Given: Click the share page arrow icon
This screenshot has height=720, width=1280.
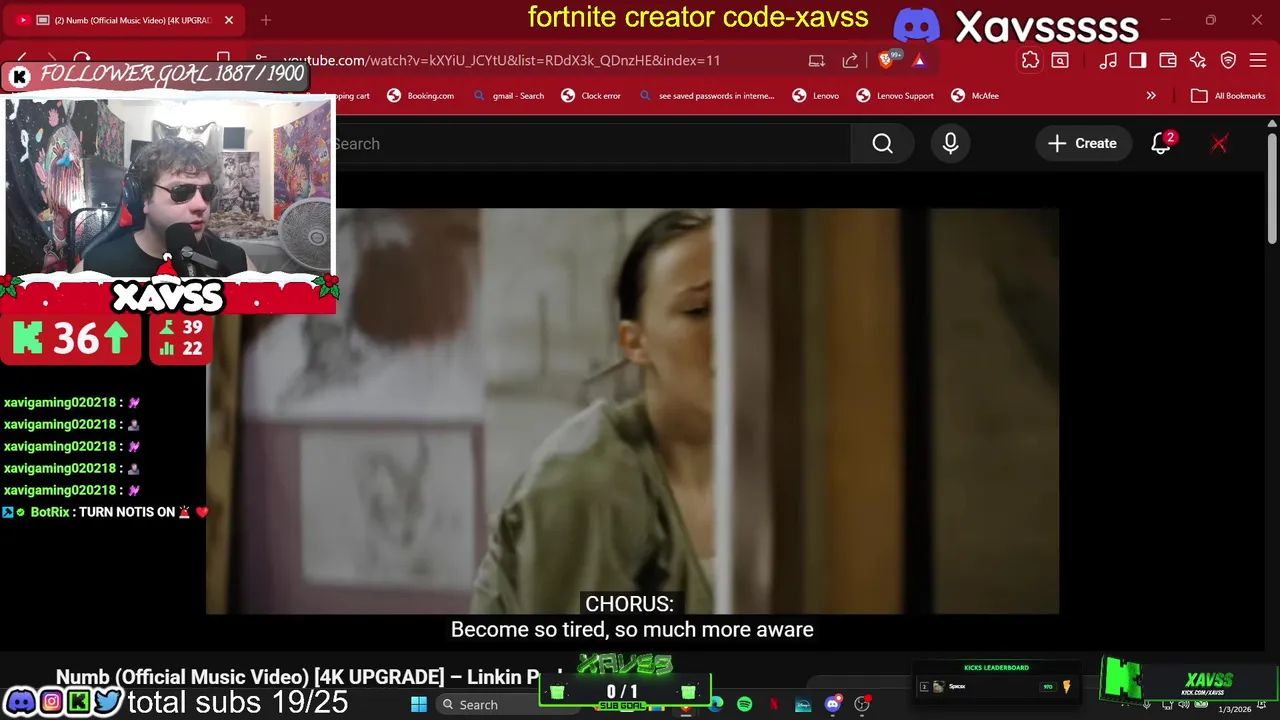Looking at the screenshot, I should click(x=850, y=60).
